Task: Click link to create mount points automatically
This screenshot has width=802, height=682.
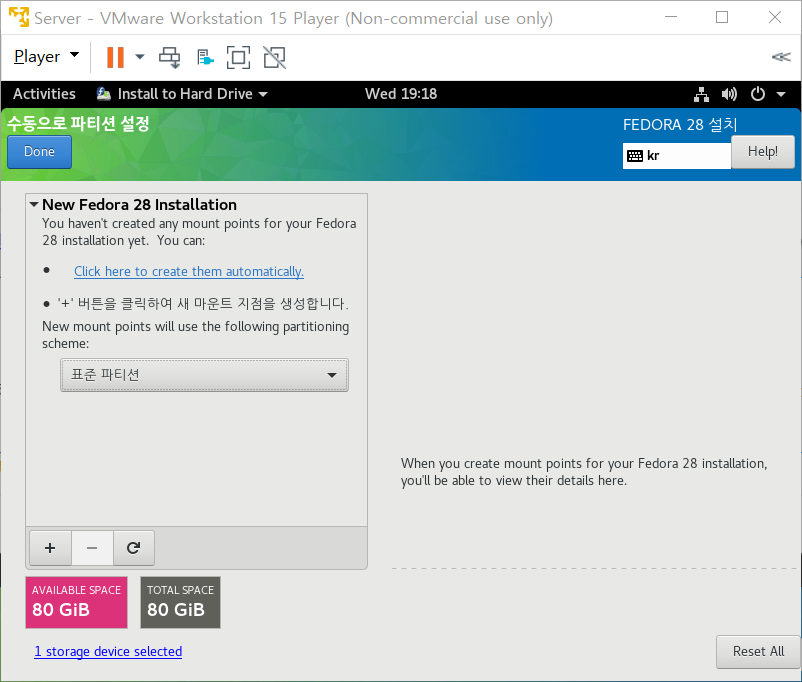Action: [189, 271]
